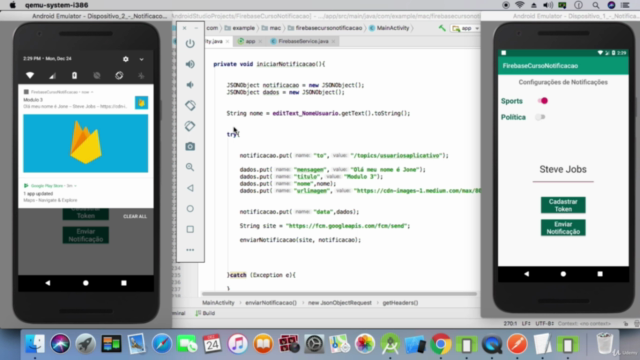Open the Google Play Store notification
The image size is (640, 360).
(x=86, y=193)
